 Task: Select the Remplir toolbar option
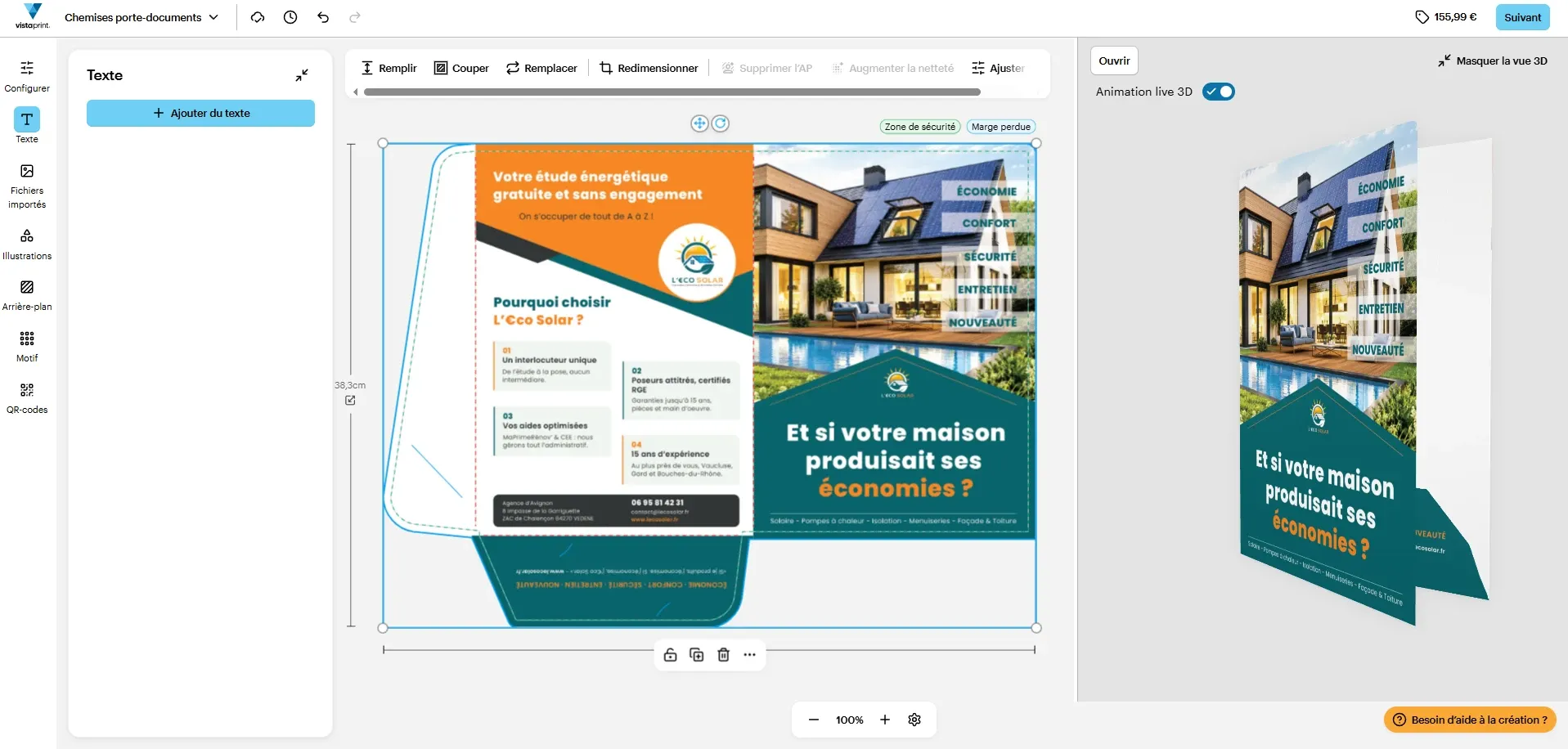point(389,68)
